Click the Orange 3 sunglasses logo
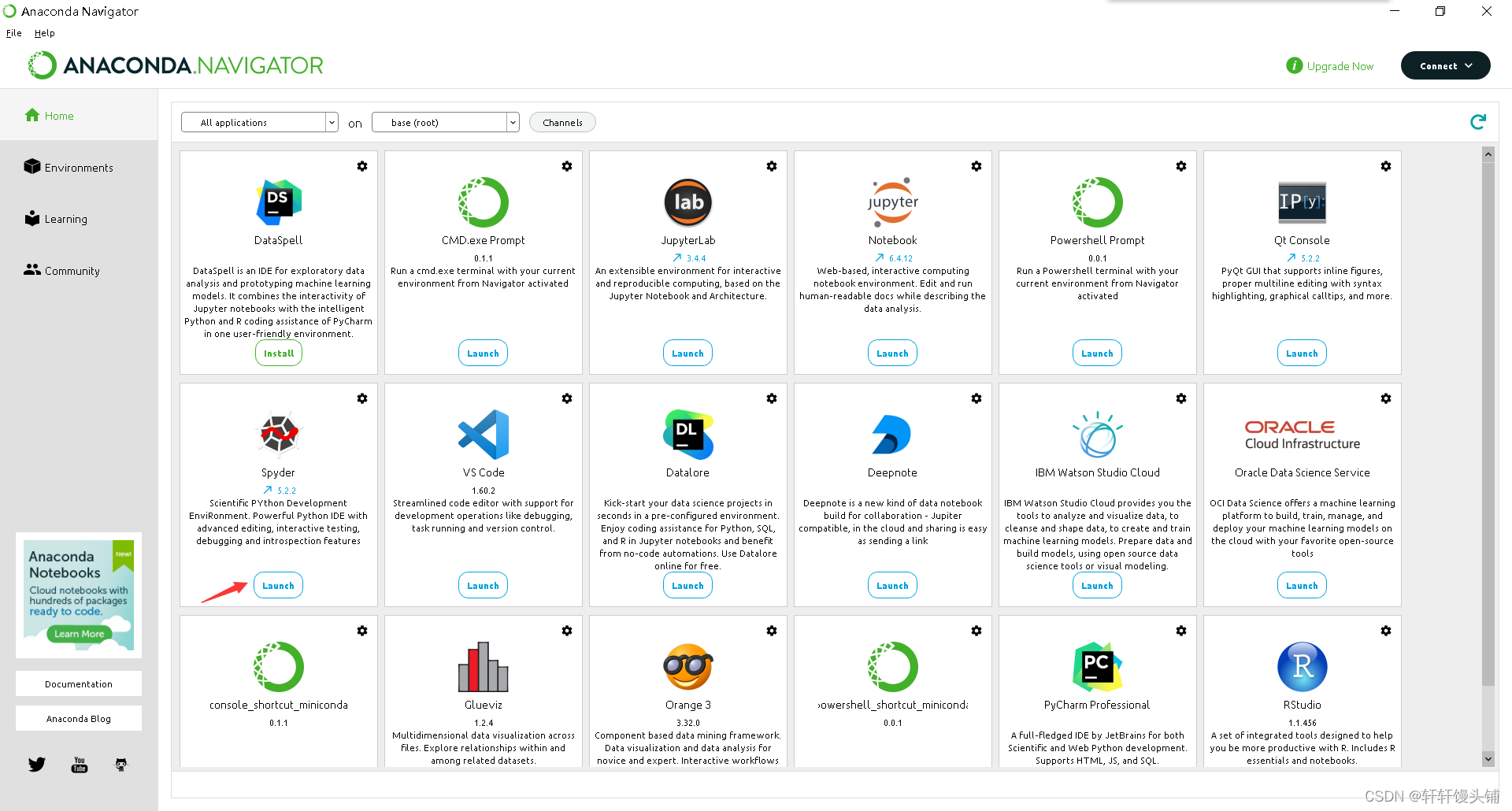1512x811 pixels. click(x=688, y=667)
